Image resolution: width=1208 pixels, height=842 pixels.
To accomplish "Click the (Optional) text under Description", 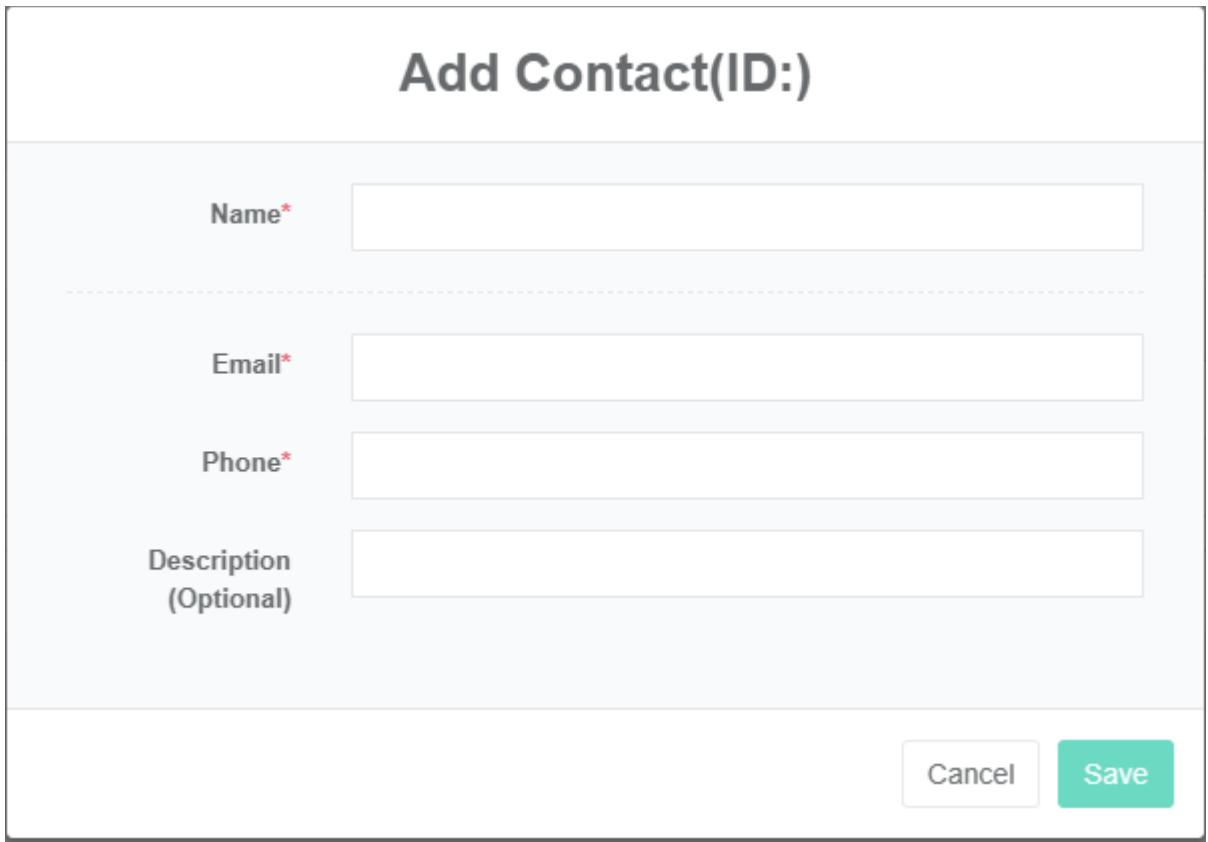I will 229,600.
